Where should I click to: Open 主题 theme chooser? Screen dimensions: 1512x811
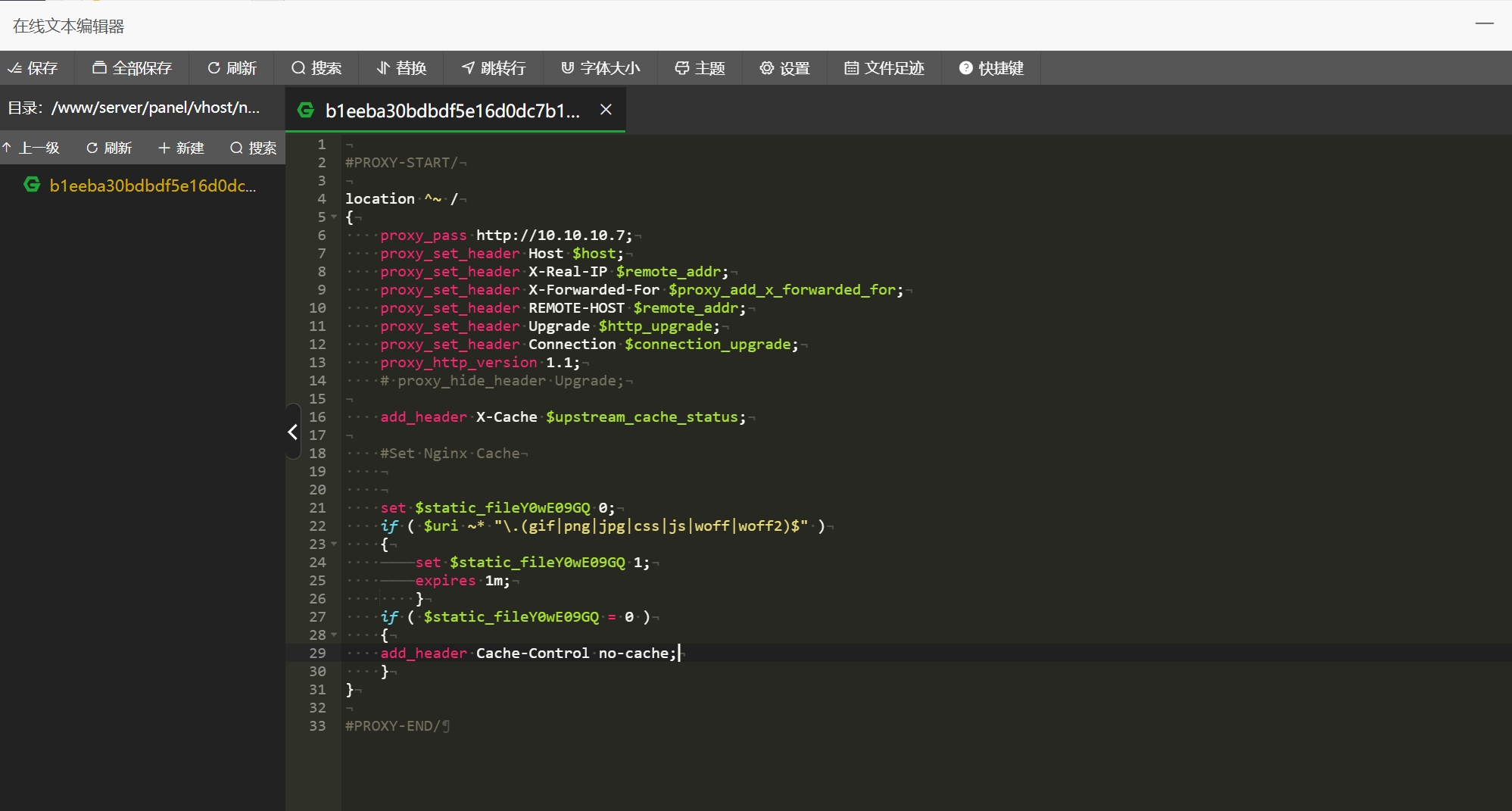coord(700,68)
